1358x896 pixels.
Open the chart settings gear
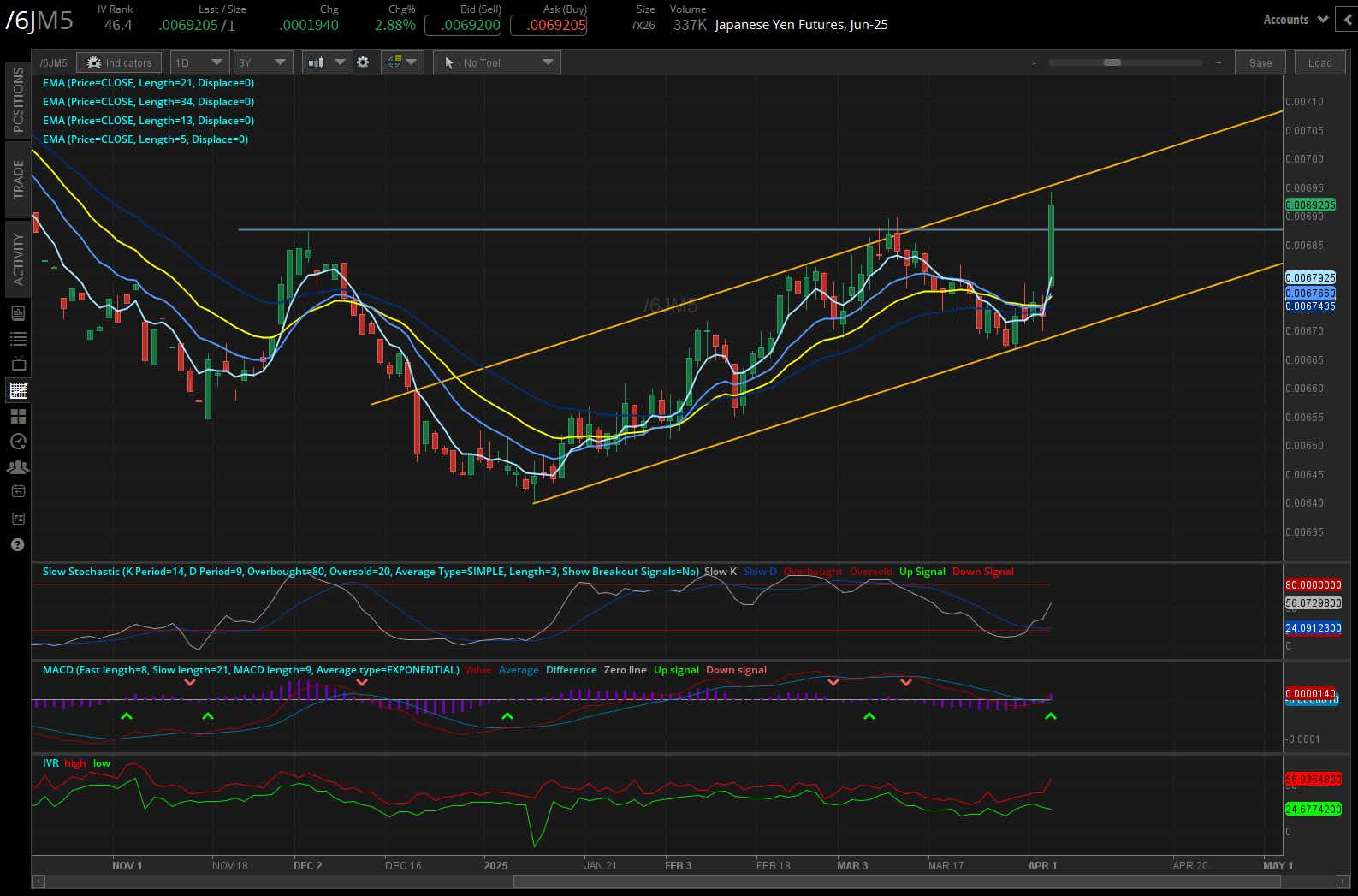point(363,62)
